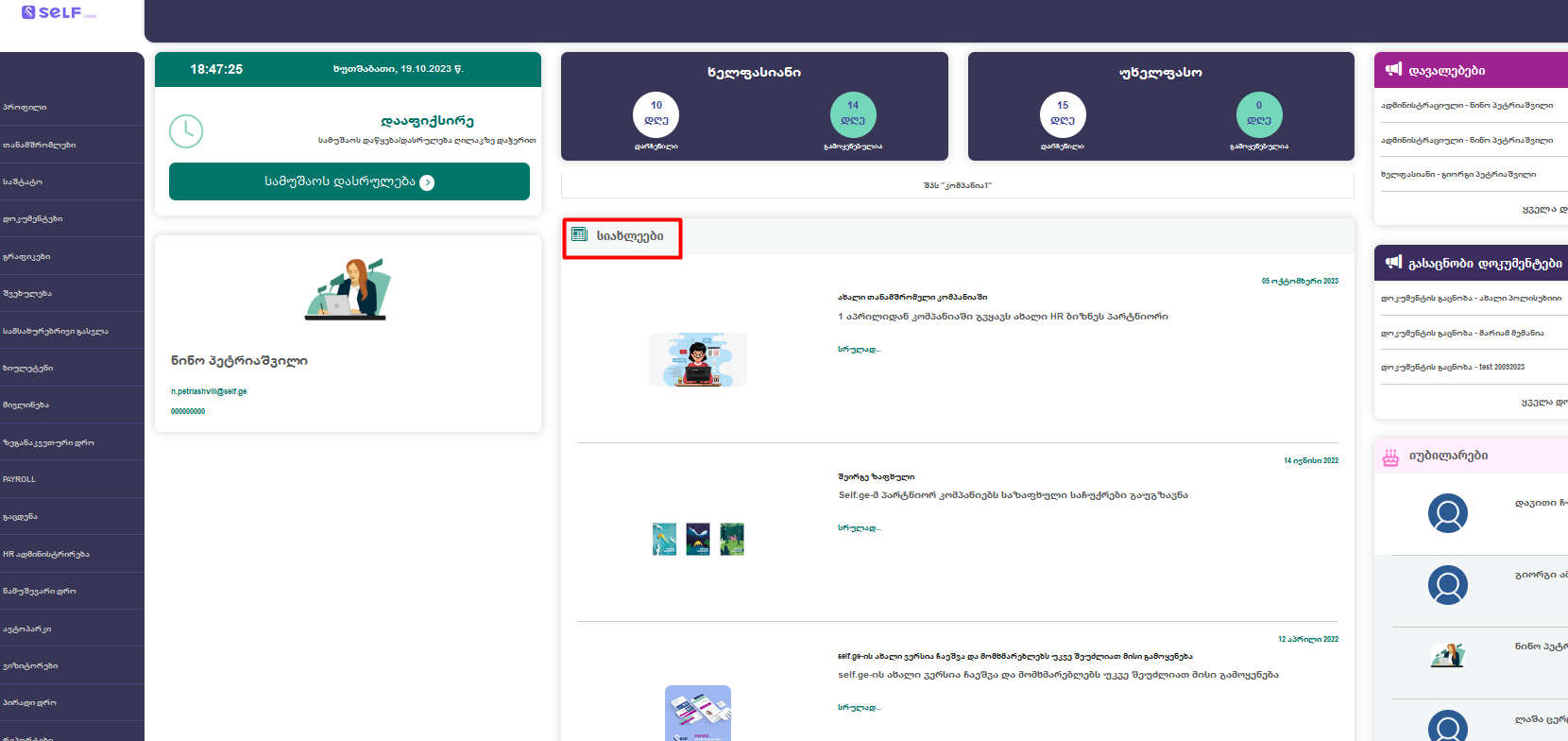Viewport: 1568px width, 741px height.
Task: Click the megaphone icon beside გასაცნობი დოკუმენტები
Action: 1393,262
